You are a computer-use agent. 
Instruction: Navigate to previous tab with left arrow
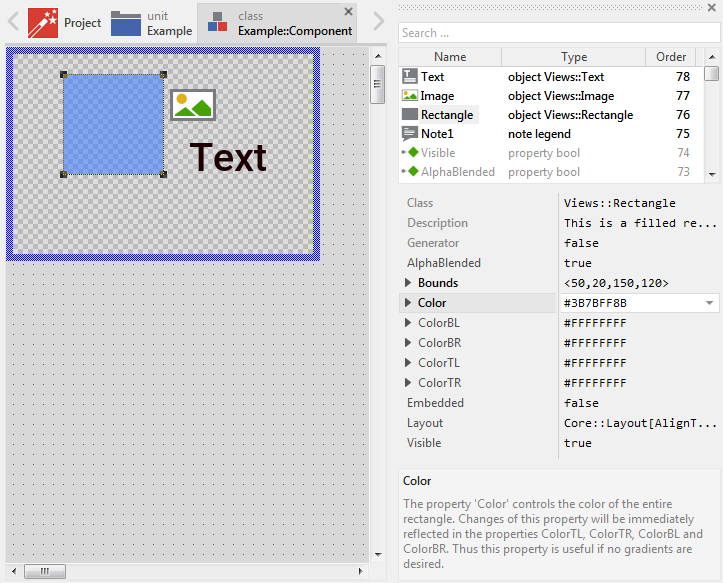pyautogui.click(x=13, y=22)
